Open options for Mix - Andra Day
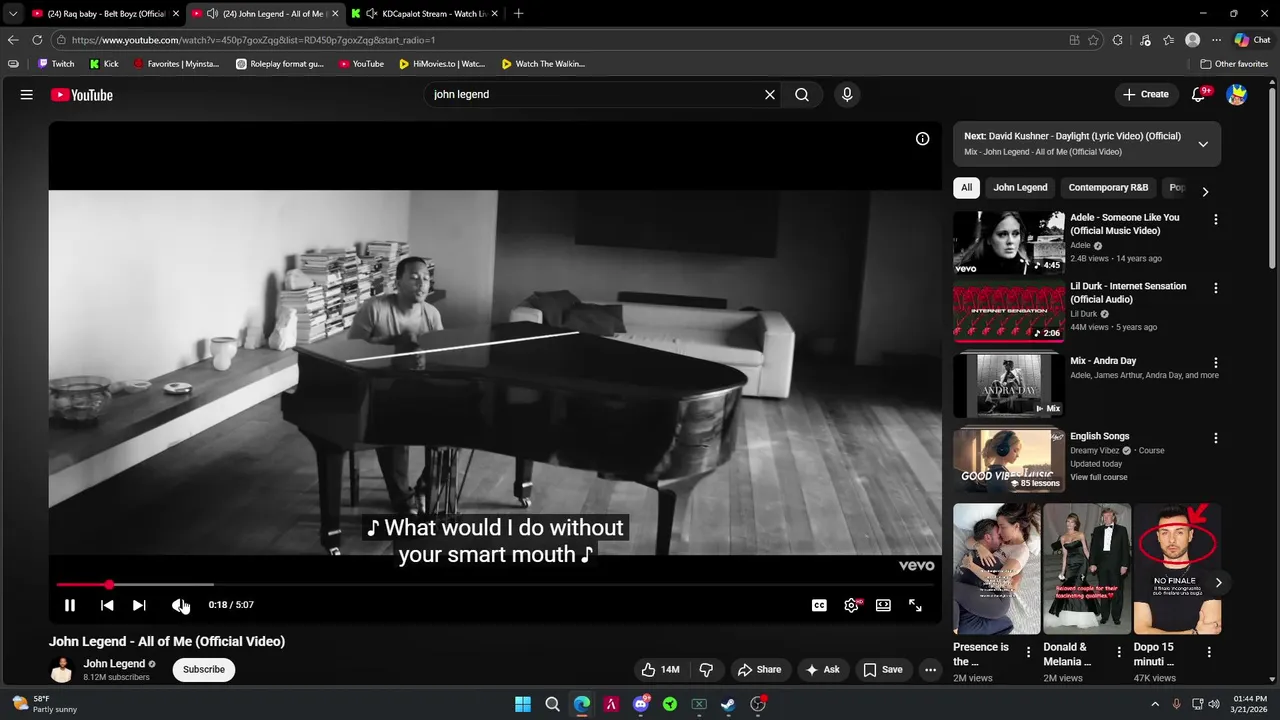 1216,363
